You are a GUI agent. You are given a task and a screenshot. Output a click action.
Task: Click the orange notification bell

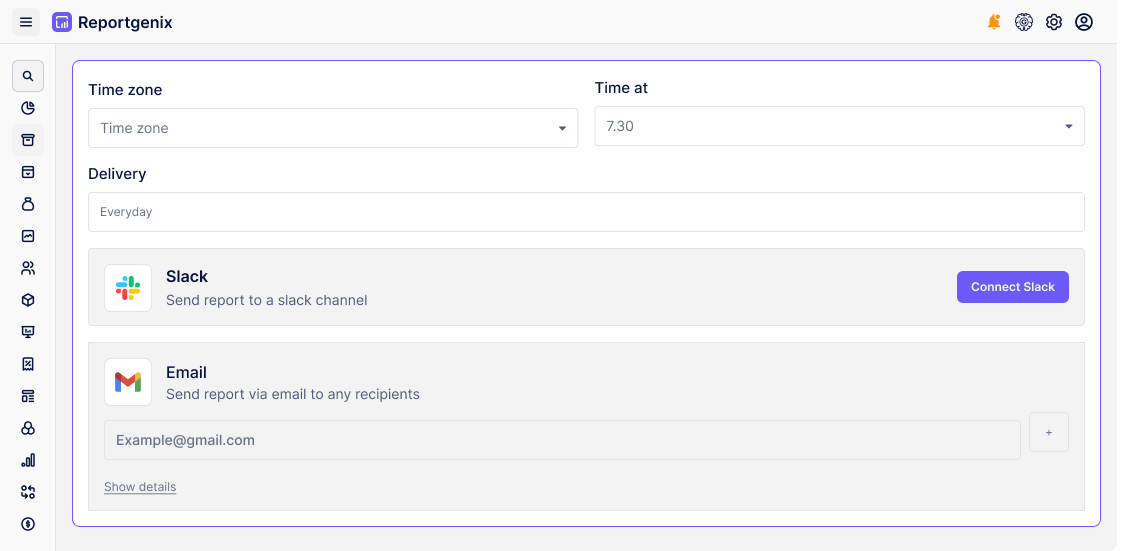tap(994, 22)
